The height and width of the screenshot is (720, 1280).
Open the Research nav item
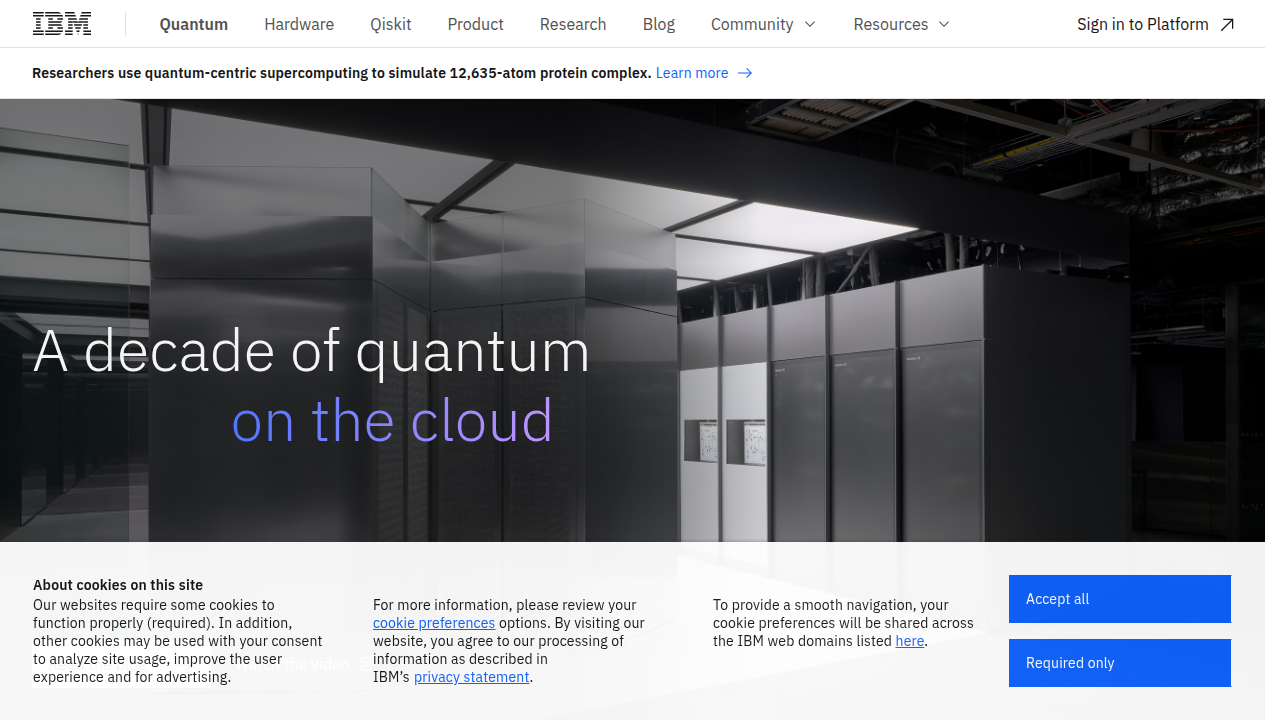pyautogui.click(x=573, y=24)
